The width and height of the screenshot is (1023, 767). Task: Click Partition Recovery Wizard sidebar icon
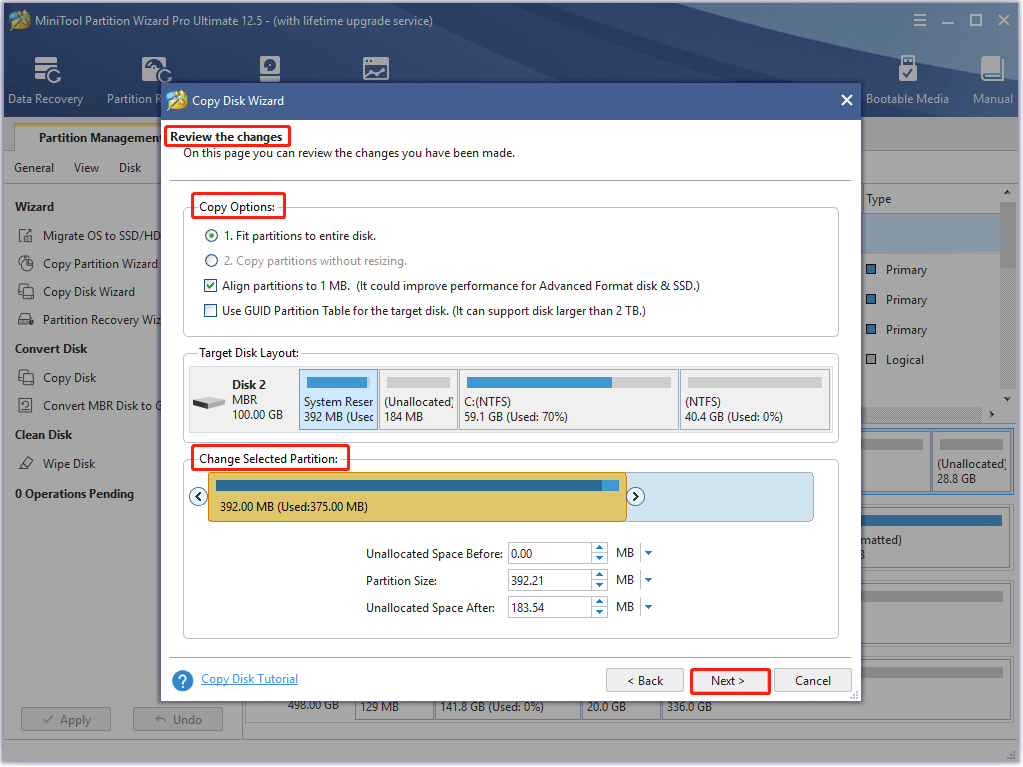coord(25,320)
